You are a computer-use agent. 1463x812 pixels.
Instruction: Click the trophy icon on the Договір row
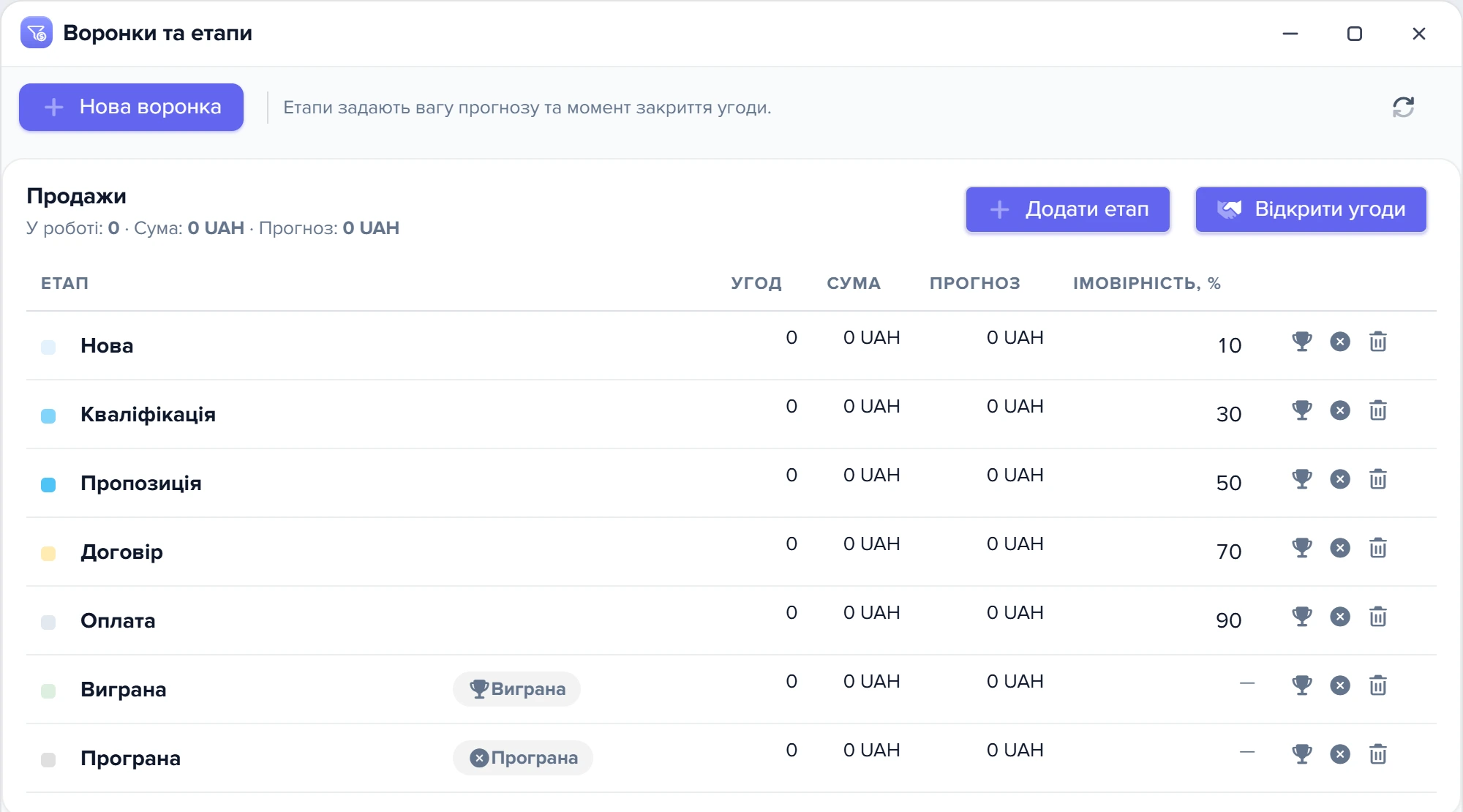tap(1302, 548)
